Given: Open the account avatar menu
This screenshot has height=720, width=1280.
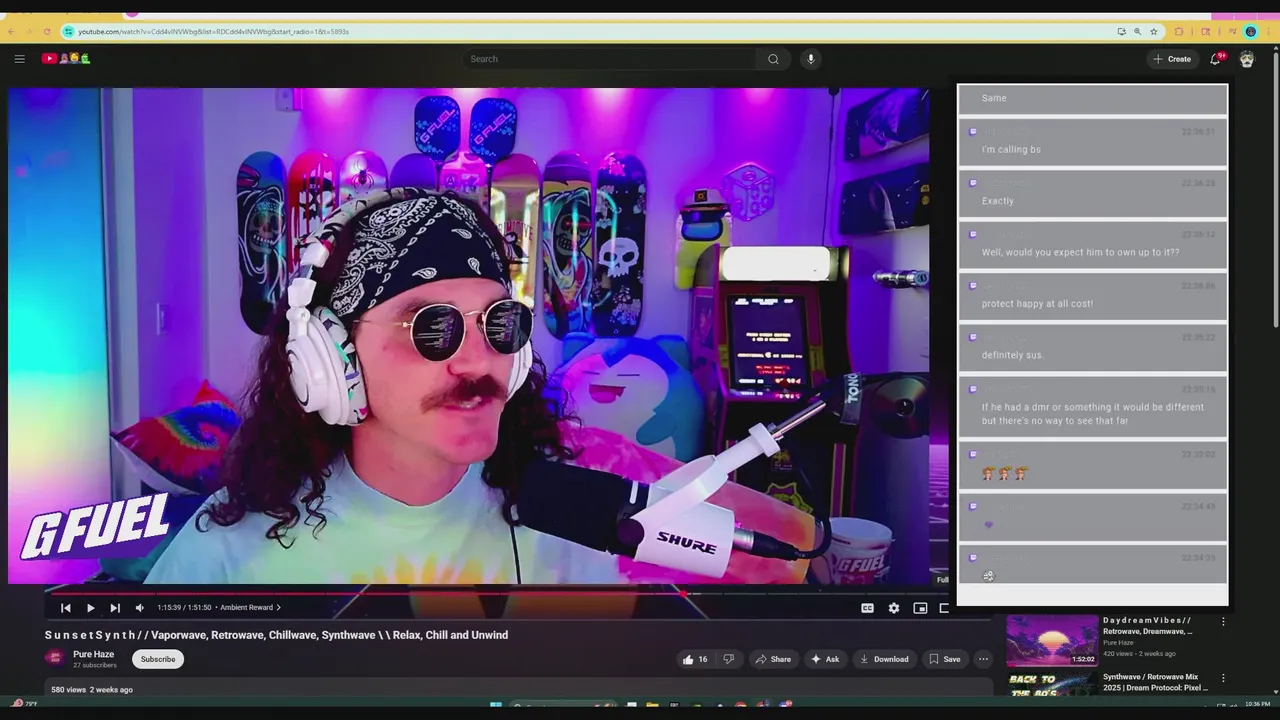Looking at the screenshot, I should pos(1247,59).
